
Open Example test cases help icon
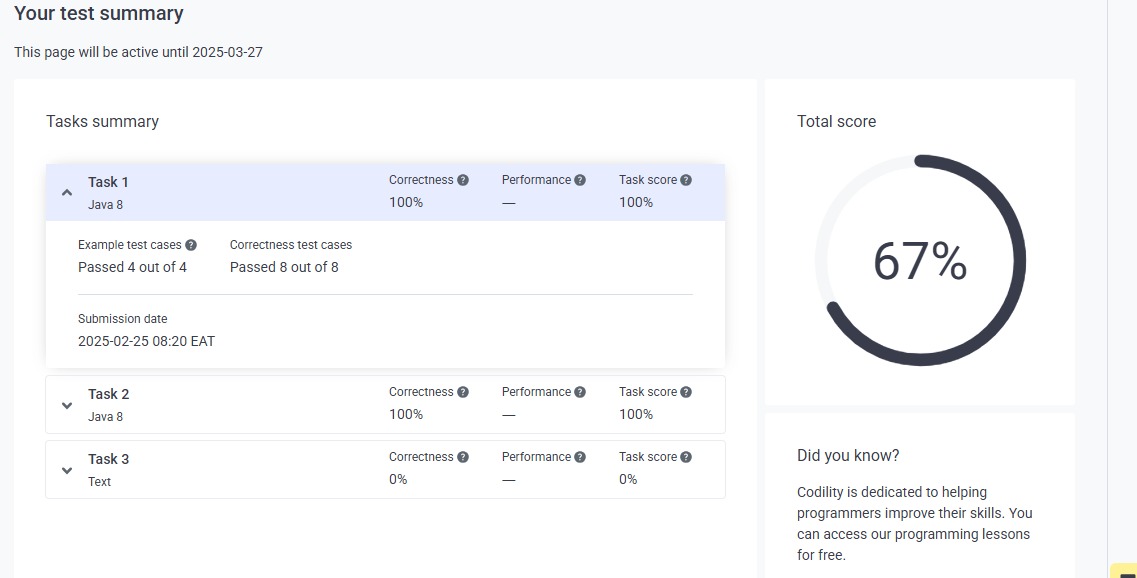[191, 245]
